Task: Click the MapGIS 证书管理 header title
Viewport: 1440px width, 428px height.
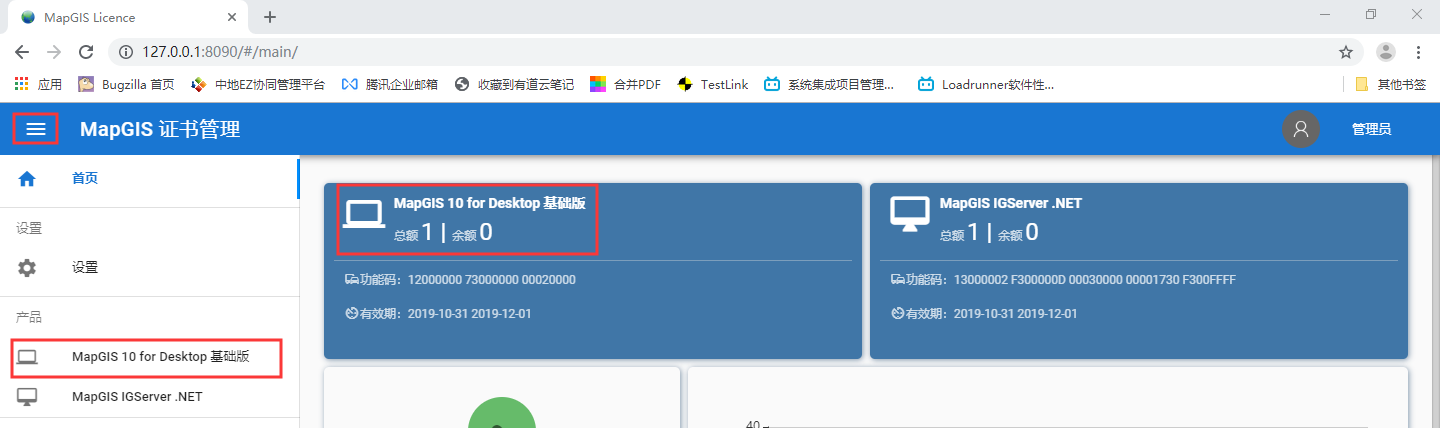Action: click(160, 129)
